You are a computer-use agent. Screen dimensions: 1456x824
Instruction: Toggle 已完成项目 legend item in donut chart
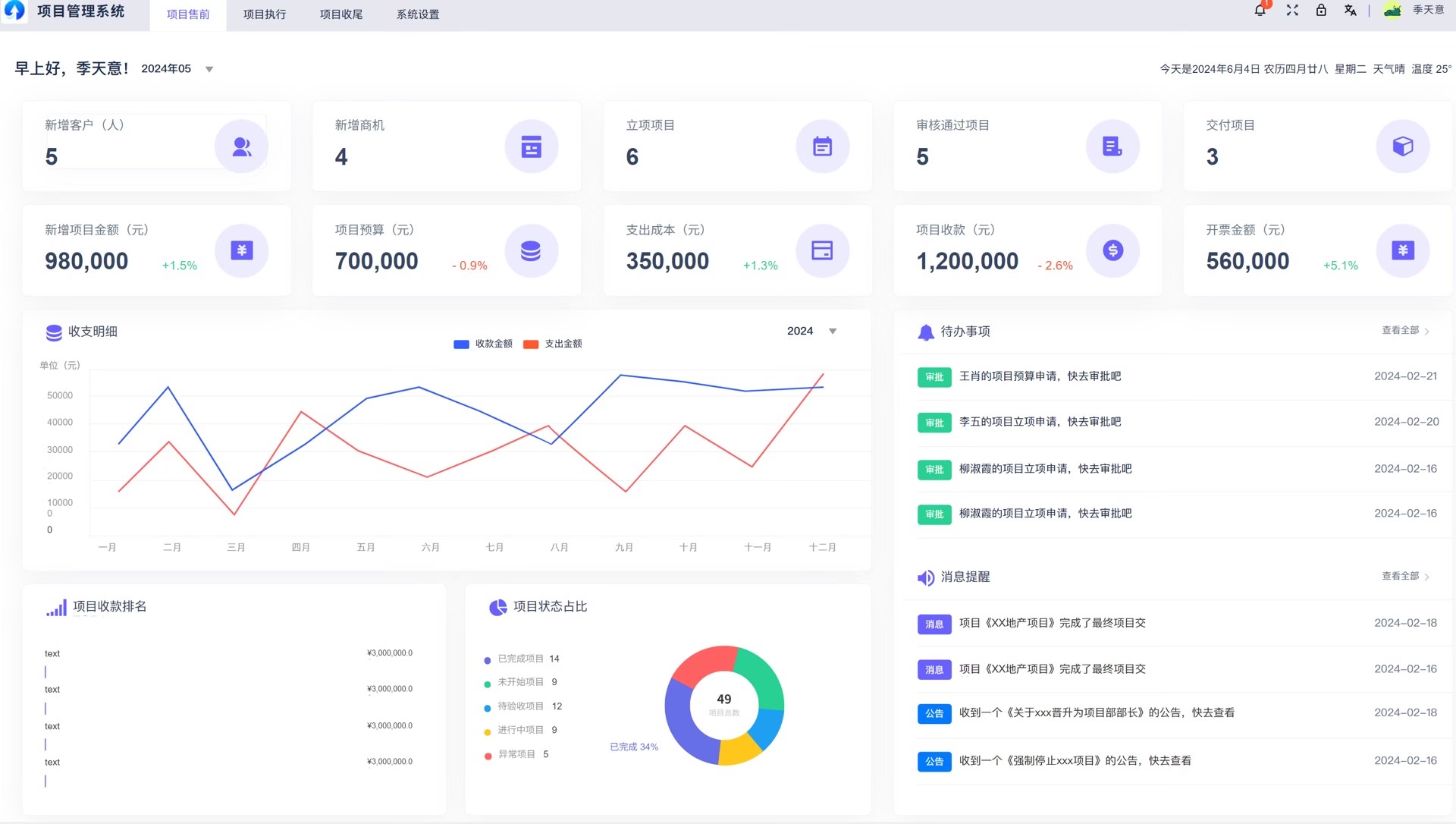(520, 659)
